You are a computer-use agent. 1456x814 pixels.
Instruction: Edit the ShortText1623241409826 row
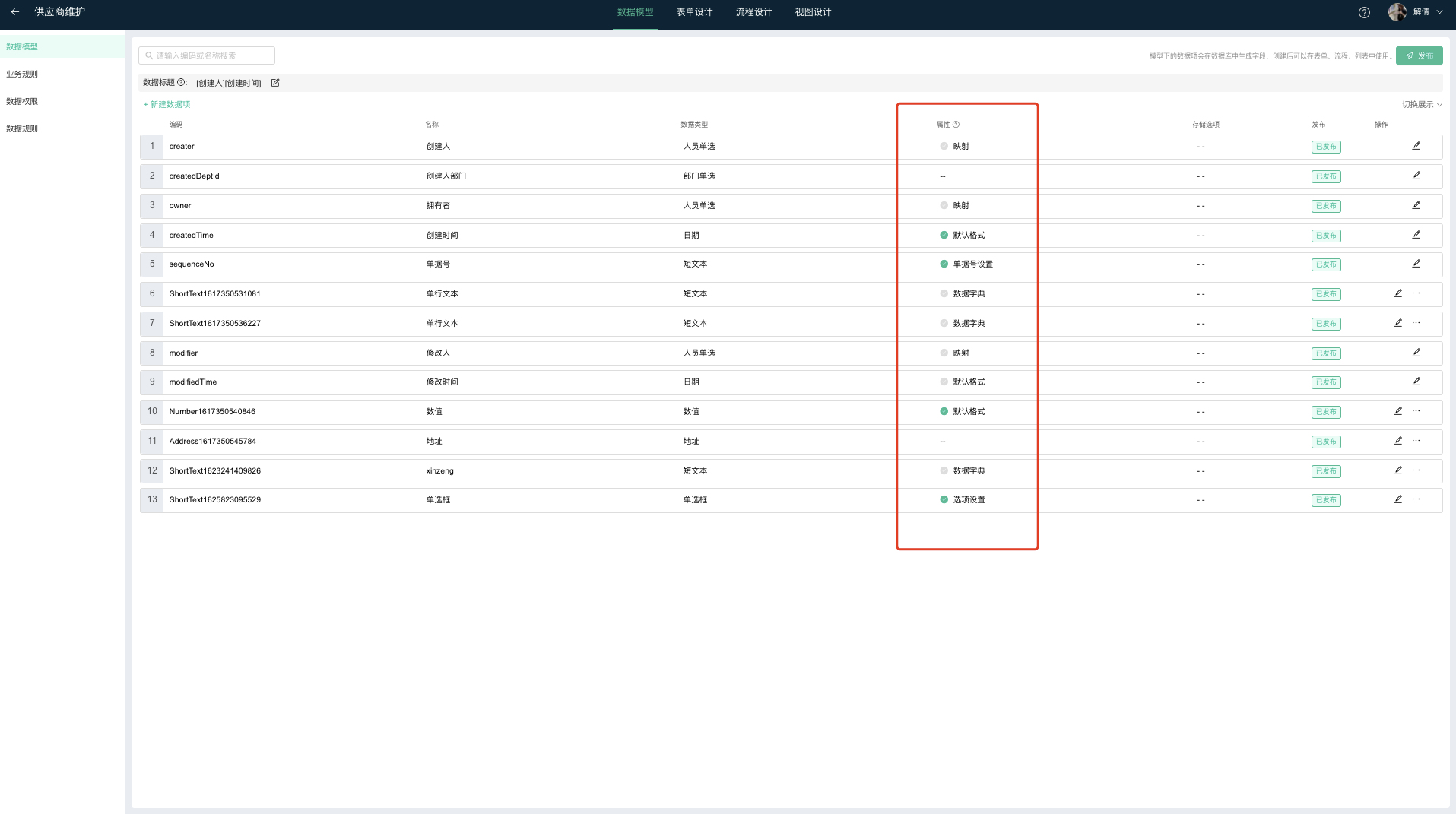click(1398, 470)
